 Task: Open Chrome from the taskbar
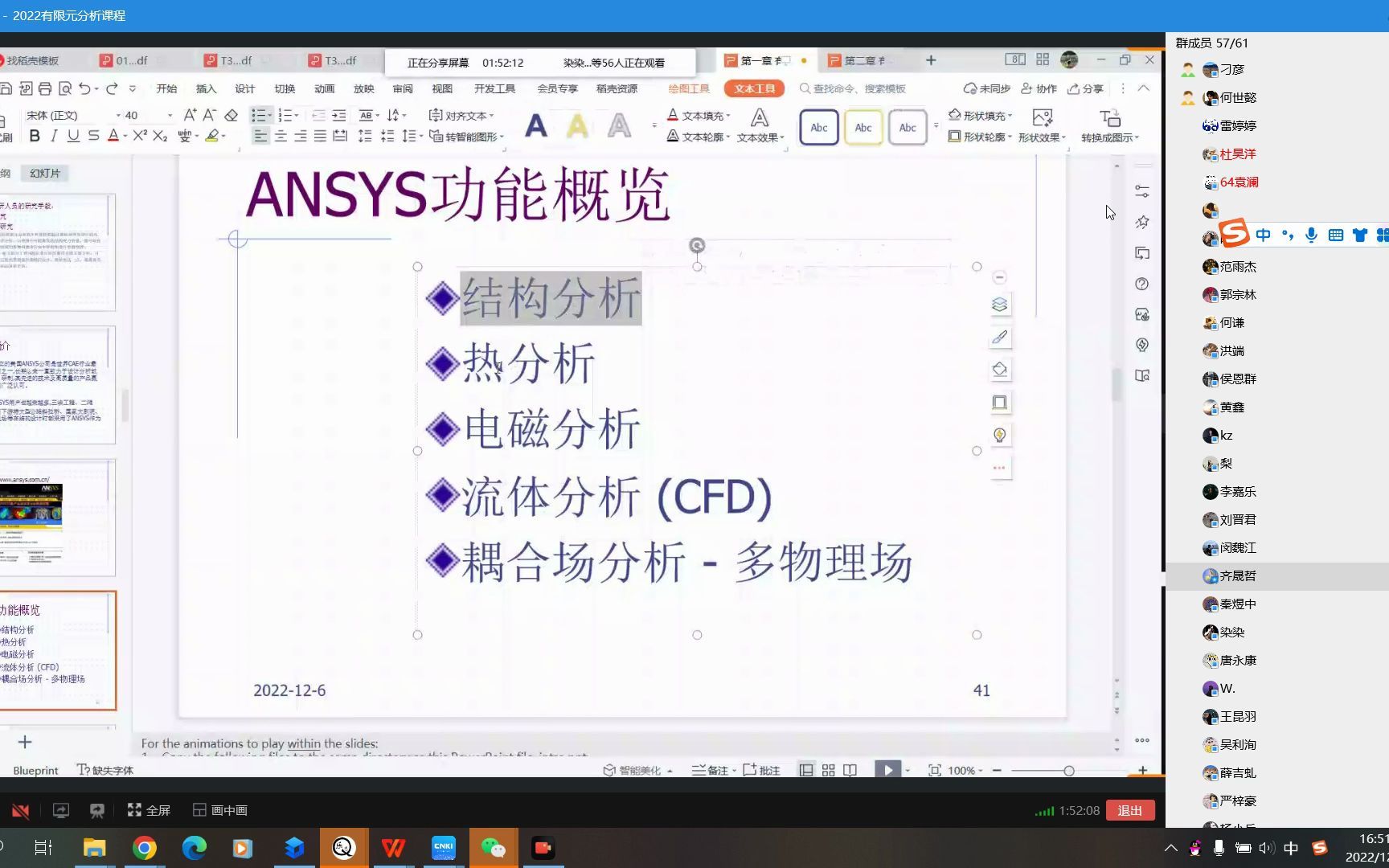pos(145,848)
